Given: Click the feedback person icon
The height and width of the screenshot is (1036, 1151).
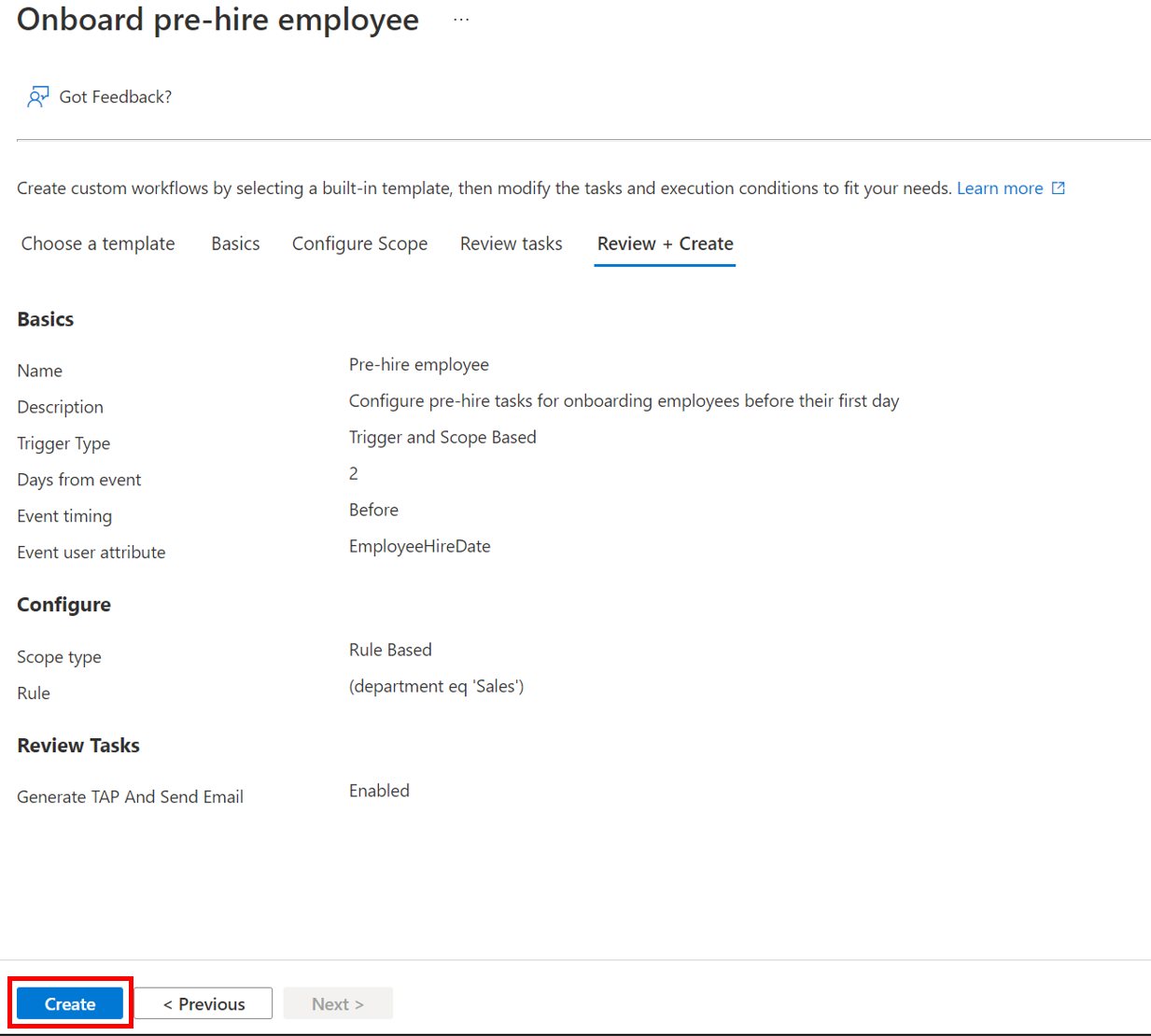Looking at the screenshot, I should click(x=37, y=97).
